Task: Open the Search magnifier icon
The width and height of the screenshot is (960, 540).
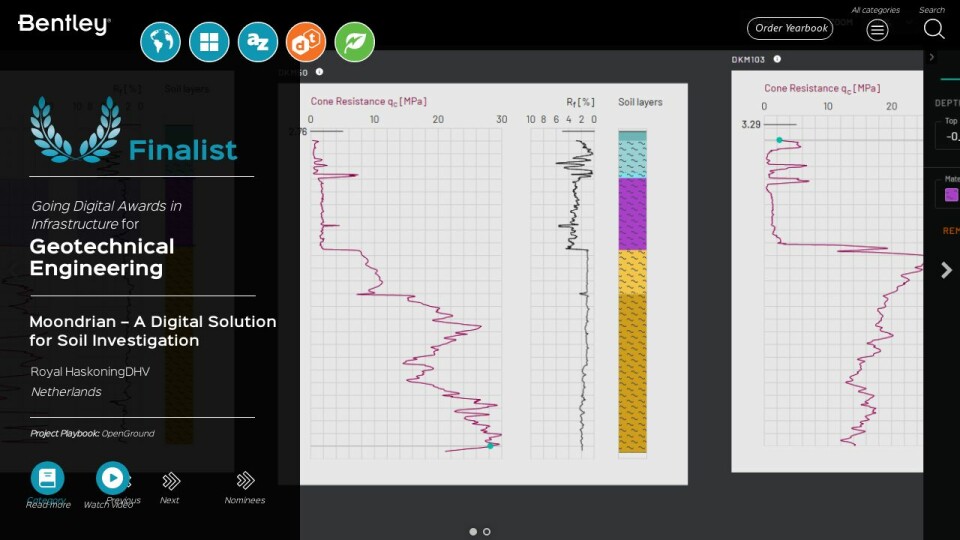Action: tap(934, 29)
